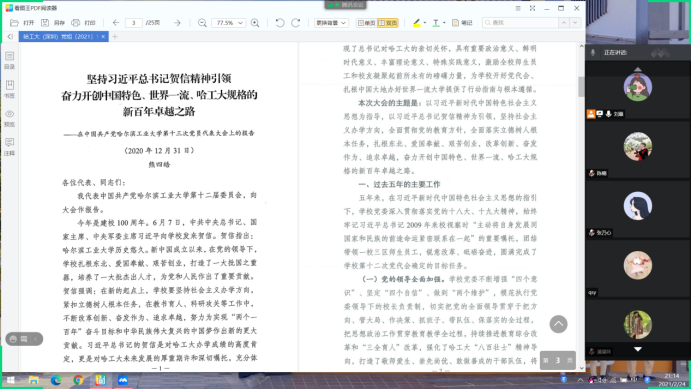Open the 更换背景 background dropdown

tap(331, 23)
